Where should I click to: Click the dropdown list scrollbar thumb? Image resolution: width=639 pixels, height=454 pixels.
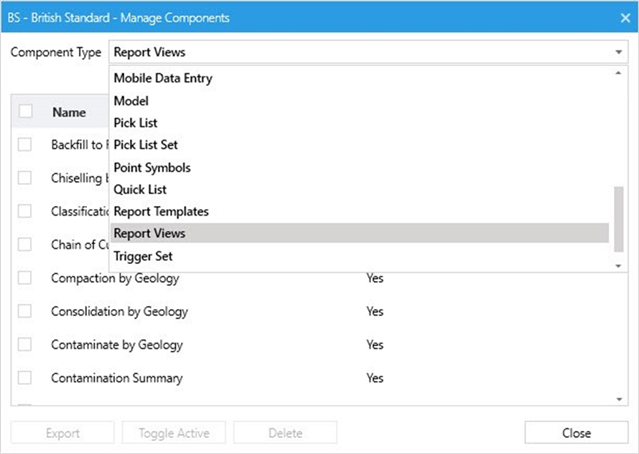(619, 219)
